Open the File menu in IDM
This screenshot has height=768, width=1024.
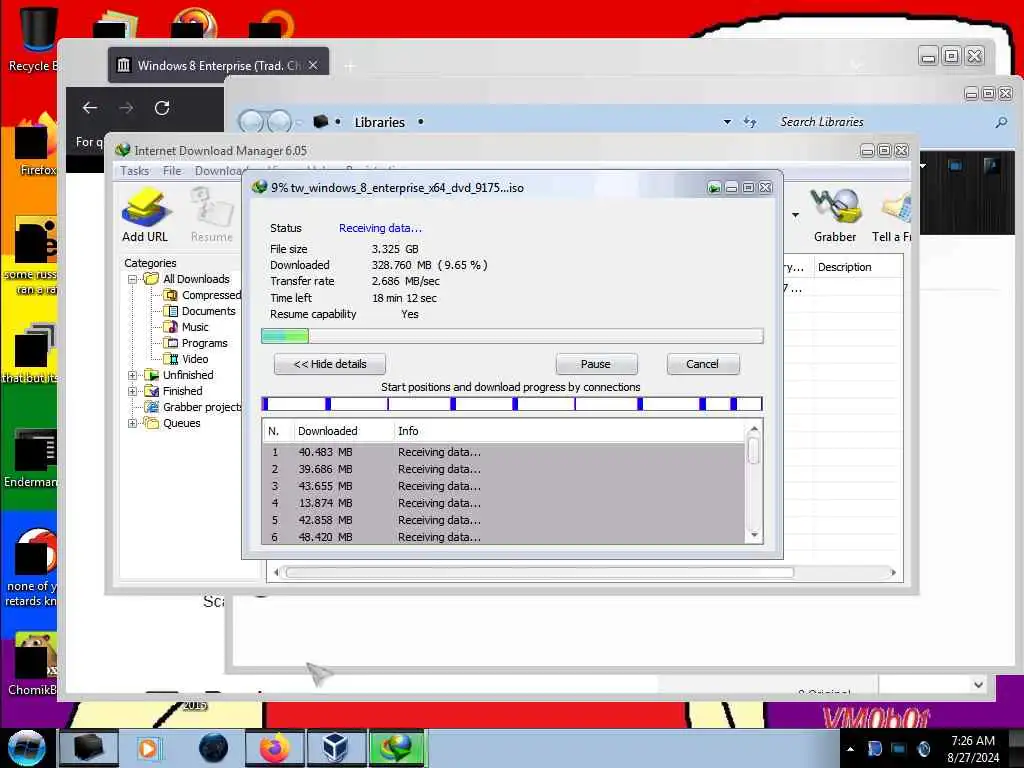172,171
